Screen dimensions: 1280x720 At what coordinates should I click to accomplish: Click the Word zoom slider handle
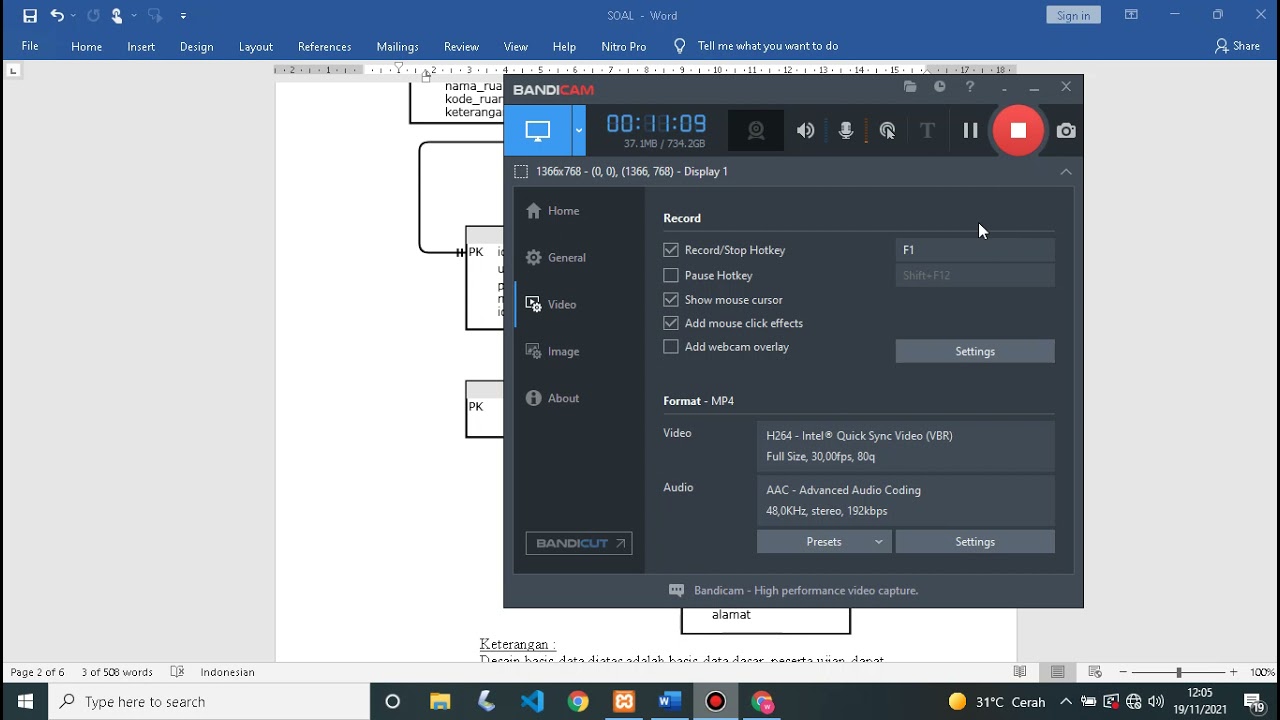point(1178,672)
